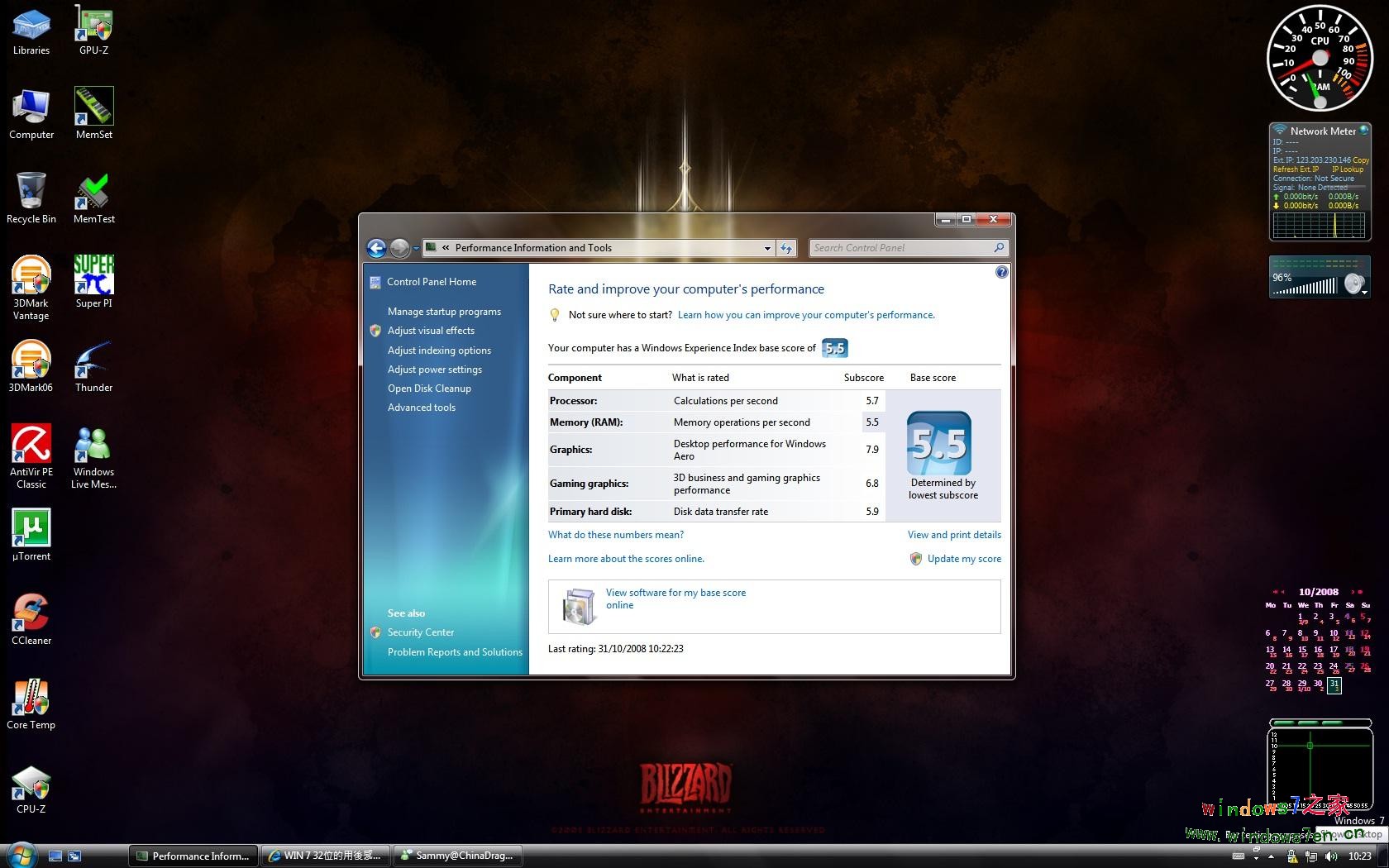This screenshot has height=868, width=1389.
Task: Launch the µTorrent desktop shortcut
Action: click(31, 536)
